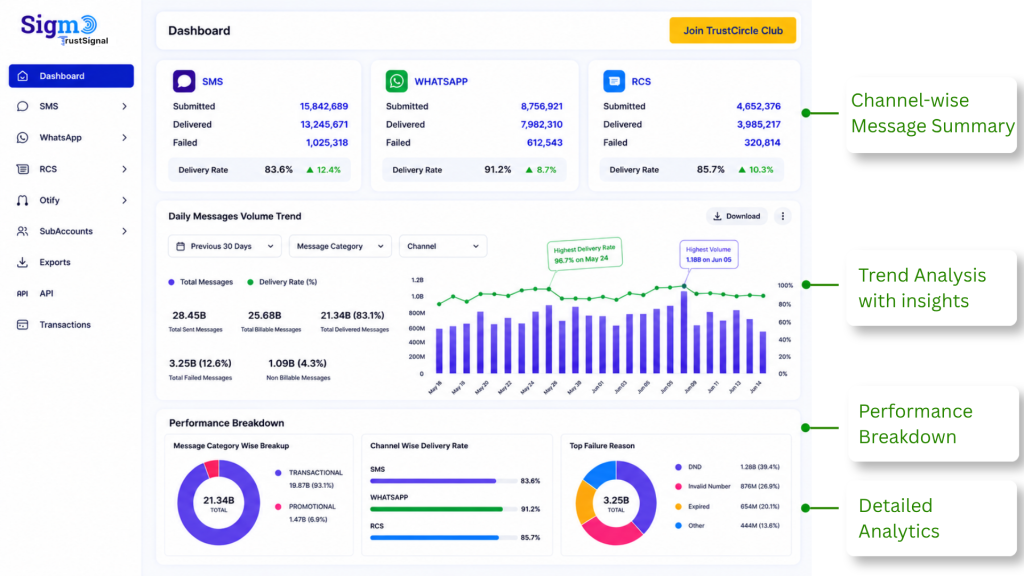Expand the Otify sidebar submenu chevron

coord(124,200)
